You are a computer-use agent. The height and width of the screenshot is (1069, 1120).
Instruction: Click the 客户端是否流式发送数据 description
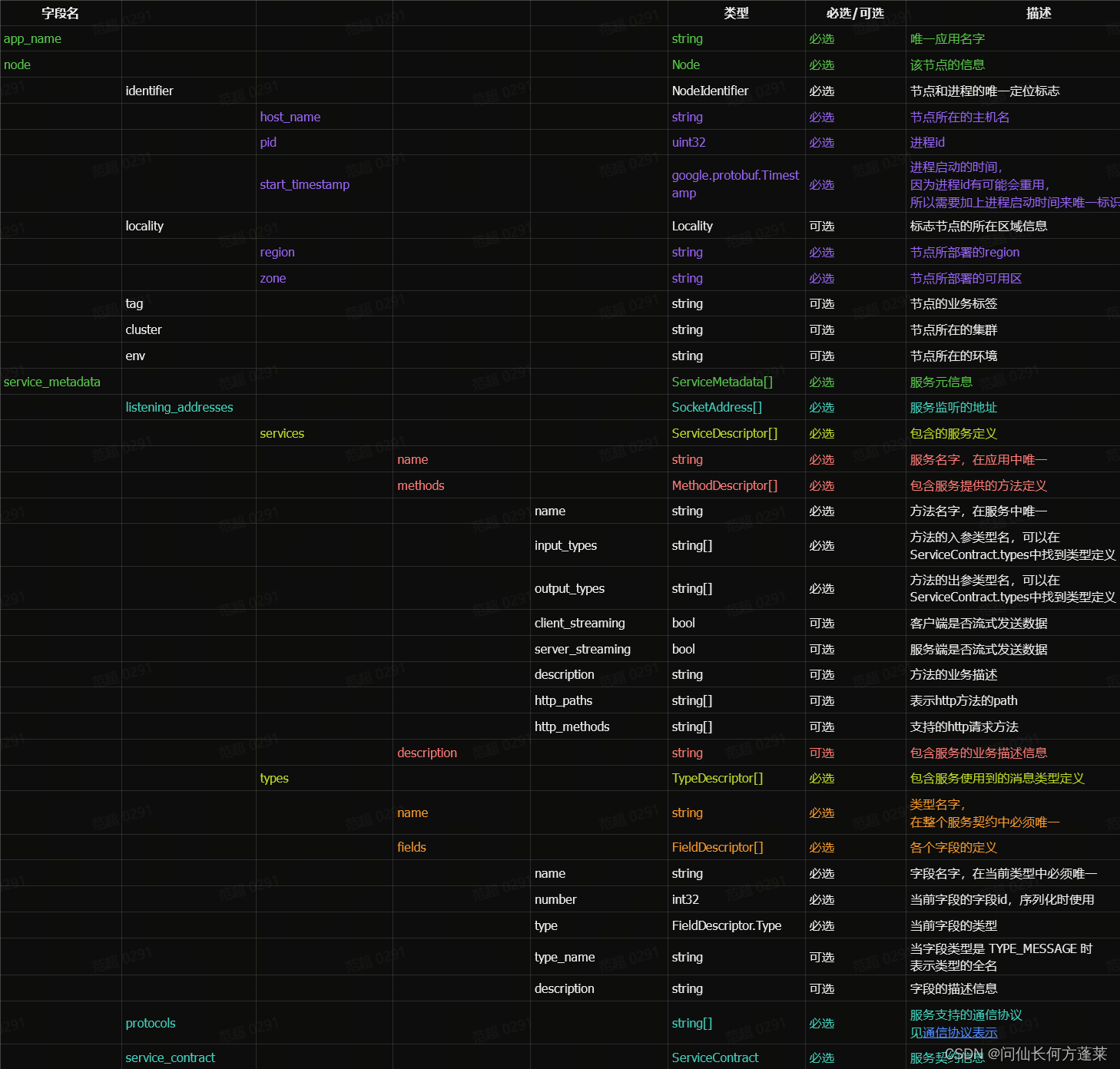[x=979, y=623]
